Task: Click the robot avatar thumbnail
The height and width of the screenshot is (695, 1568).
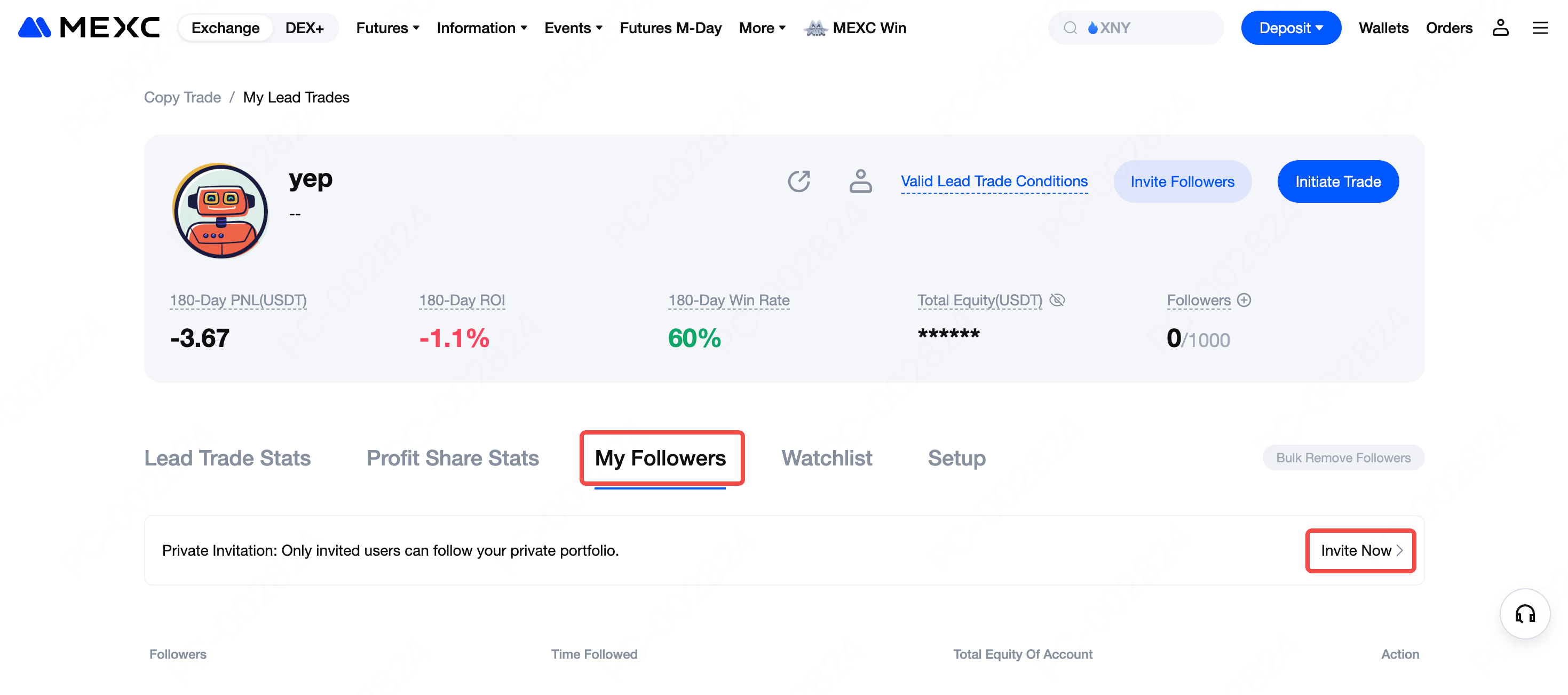Action: tap(220, 210)
